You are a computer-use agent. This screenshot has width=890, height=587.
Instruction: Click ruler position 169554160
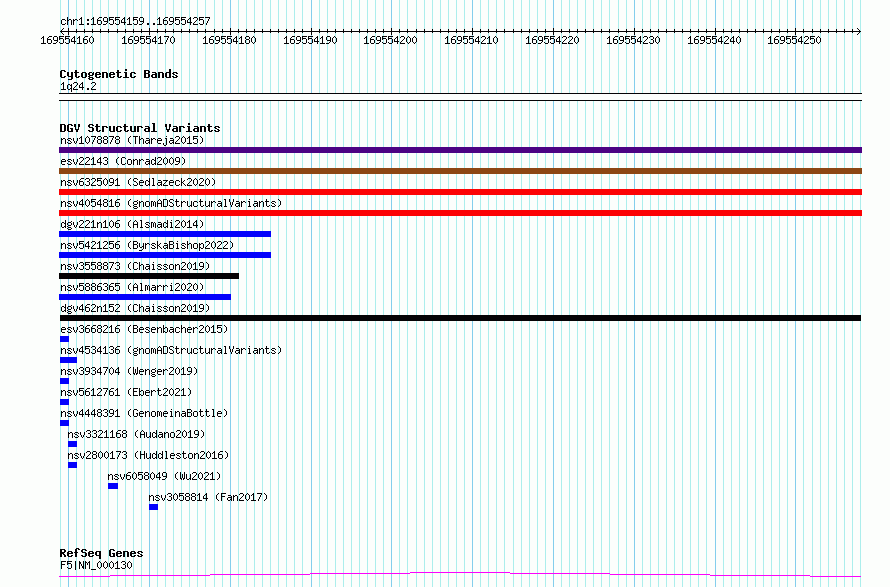68,40
